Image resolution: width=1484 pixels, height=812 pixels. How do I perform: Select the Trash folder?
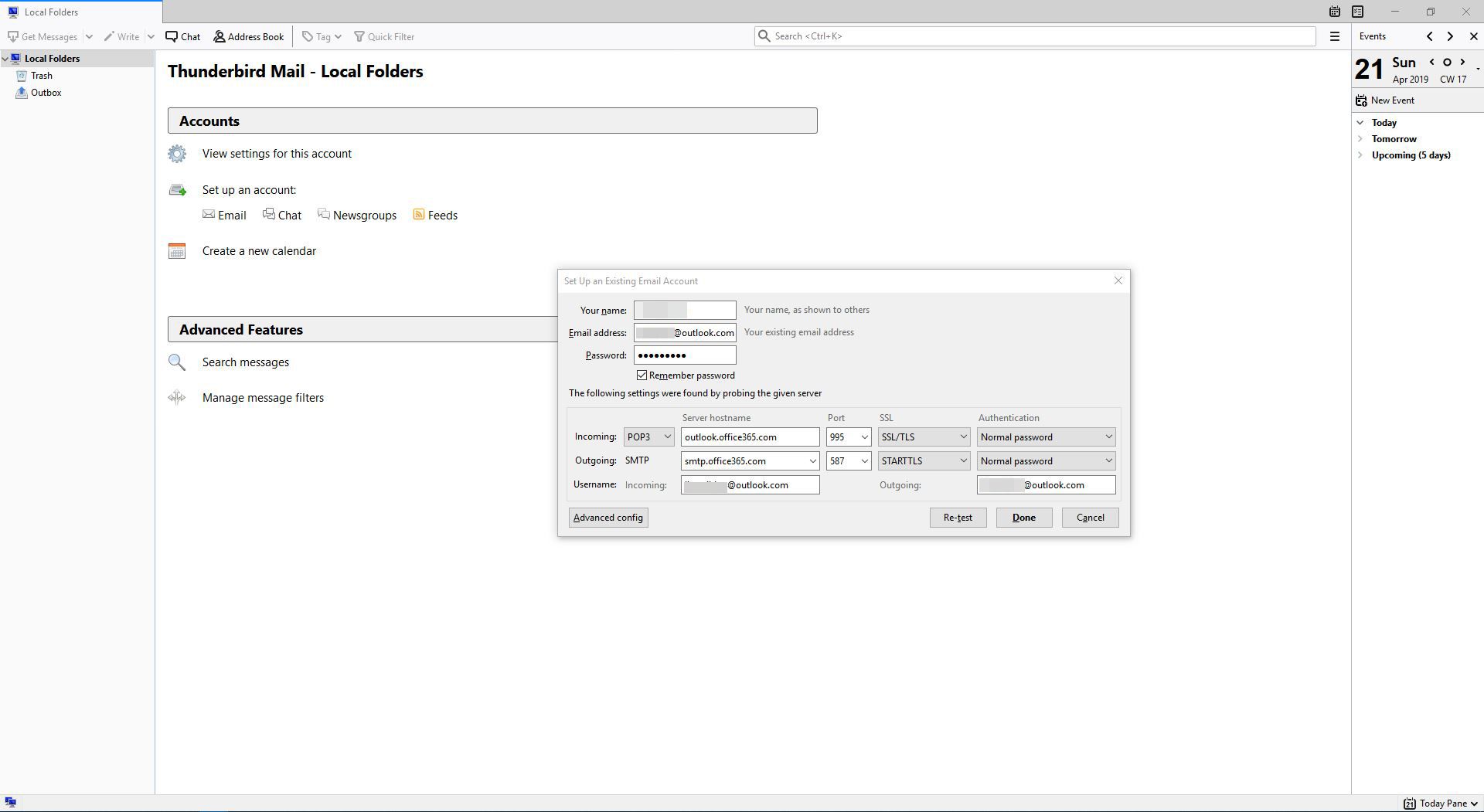coord(42,76)
